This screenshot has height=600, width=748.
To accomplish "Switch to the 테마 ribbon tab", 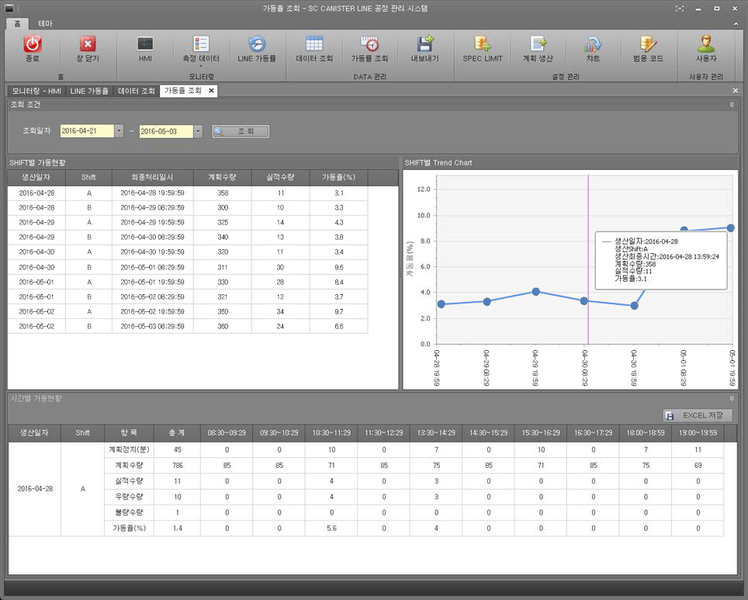I will (46, 21).
